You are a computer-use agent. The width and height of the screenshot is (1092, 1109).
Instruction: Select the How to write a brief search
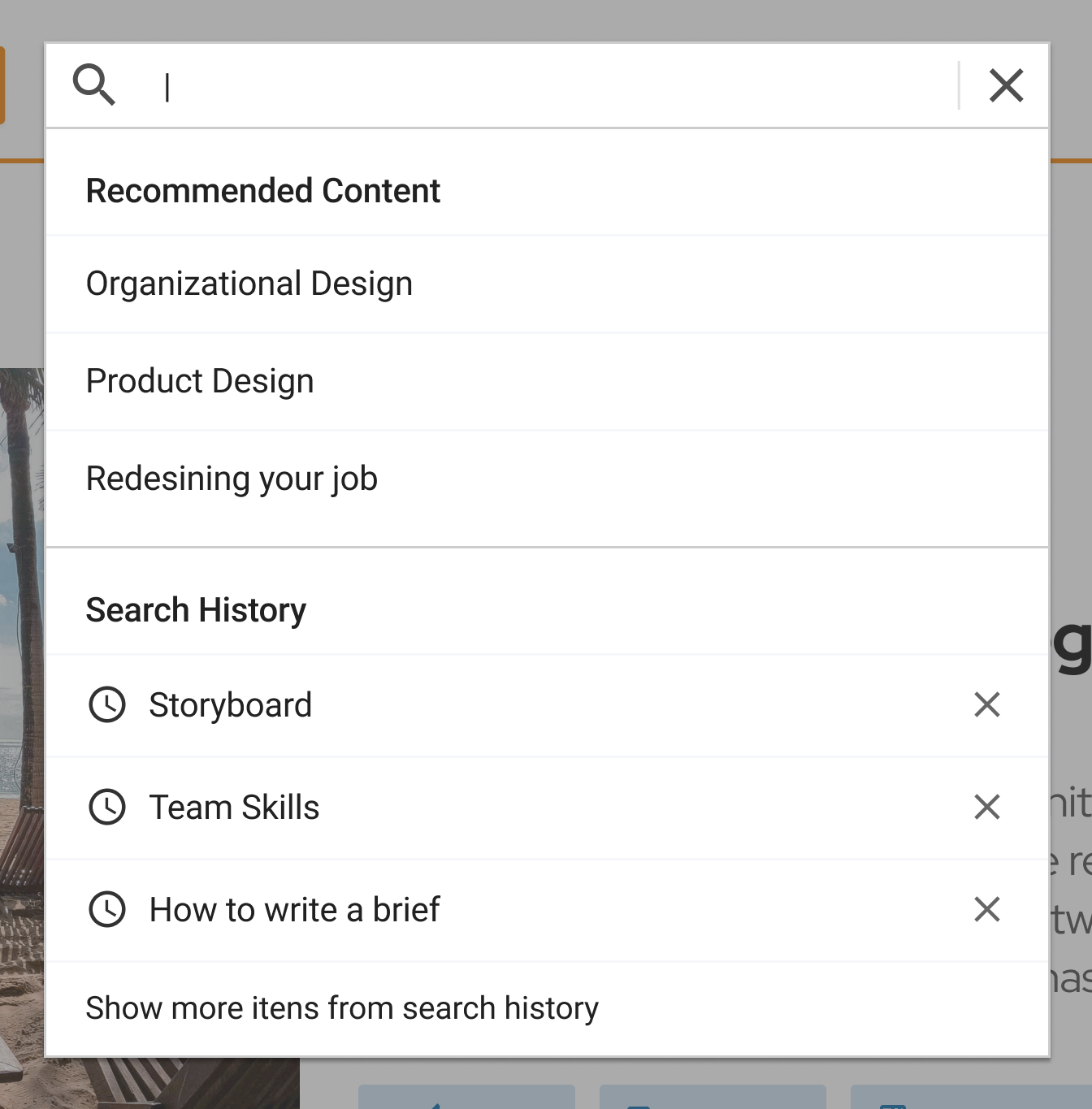click(294, 910)
